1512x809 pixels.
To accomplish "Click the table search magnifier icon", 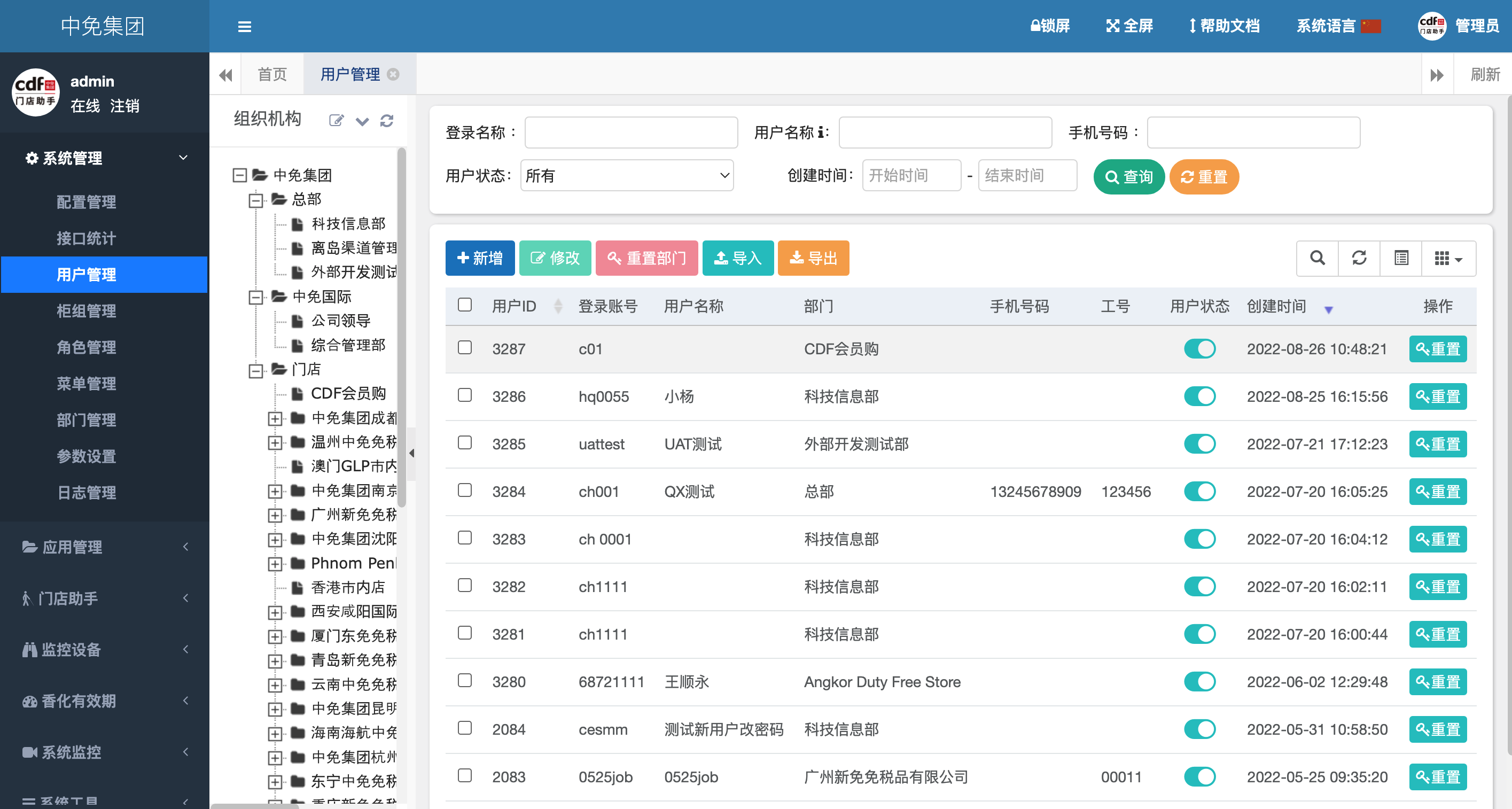I will 1317,258.
